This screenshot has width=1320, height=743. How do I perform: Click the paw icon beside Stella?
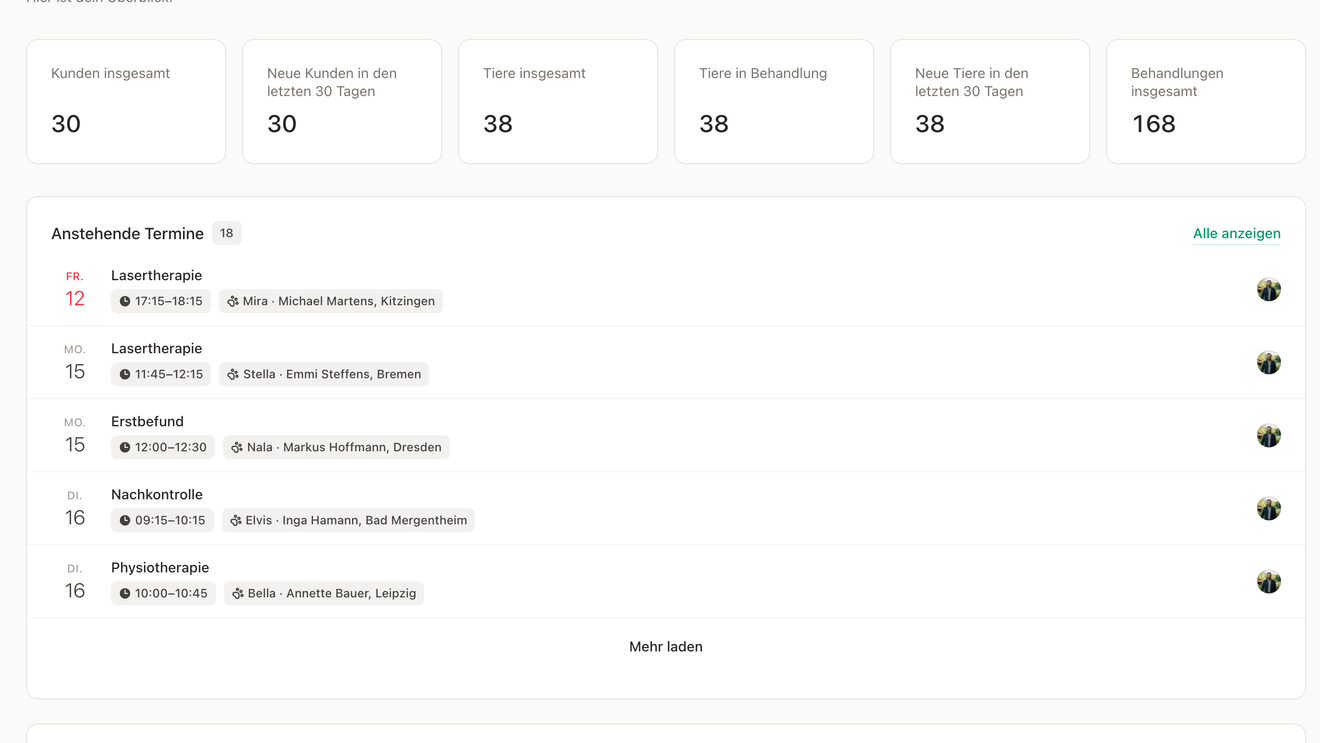[233, 374]
